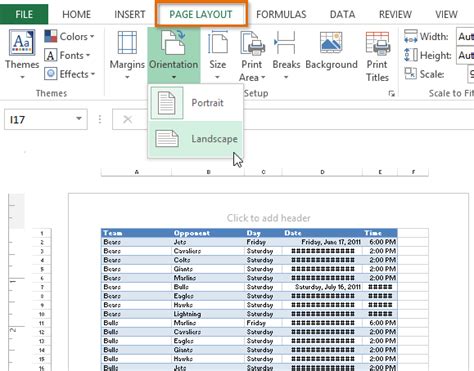The height and width of the screenshot is (371, 474).
Task: Choose the Portrait page icon
Action: [167, 103]
